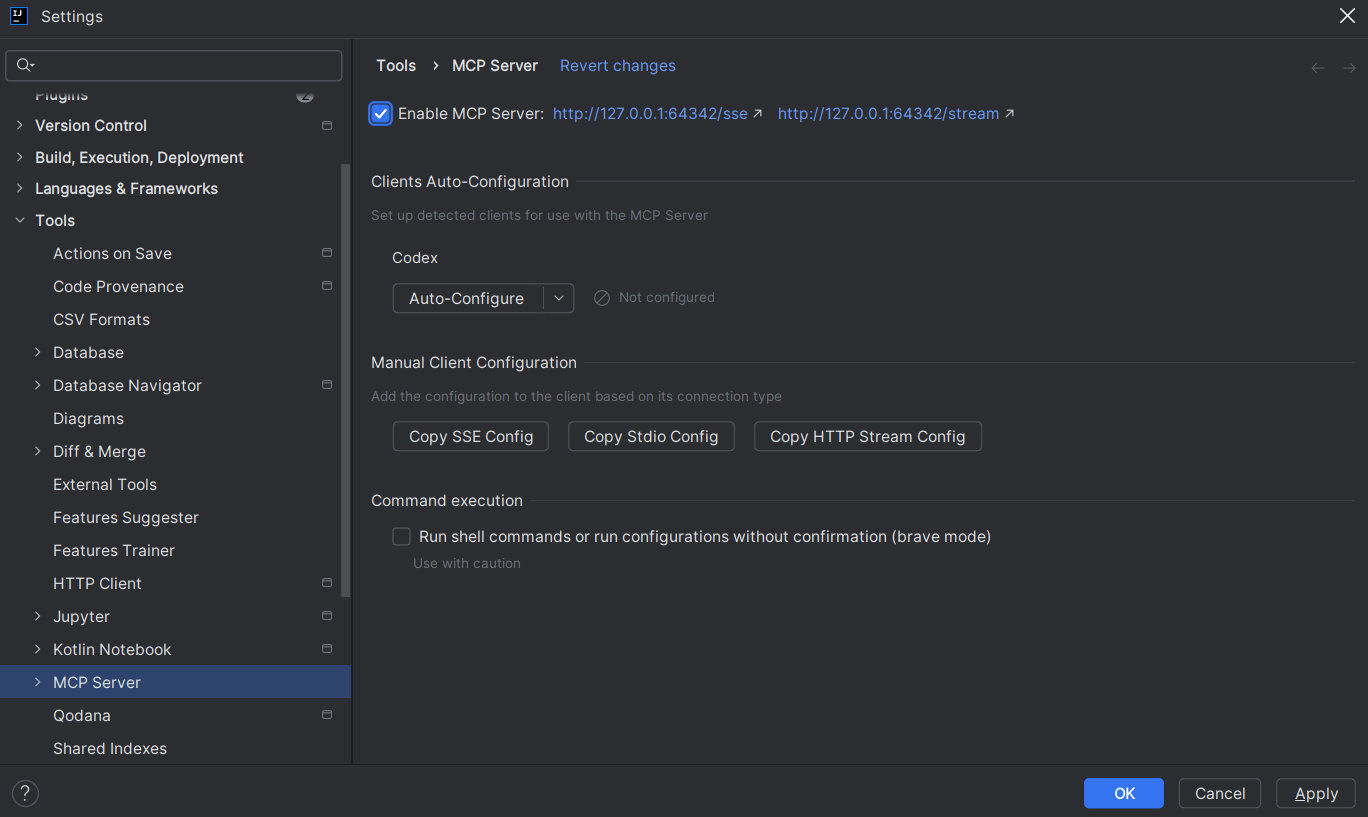Select HTTP Client in the settings tree

tap(97, 584)
